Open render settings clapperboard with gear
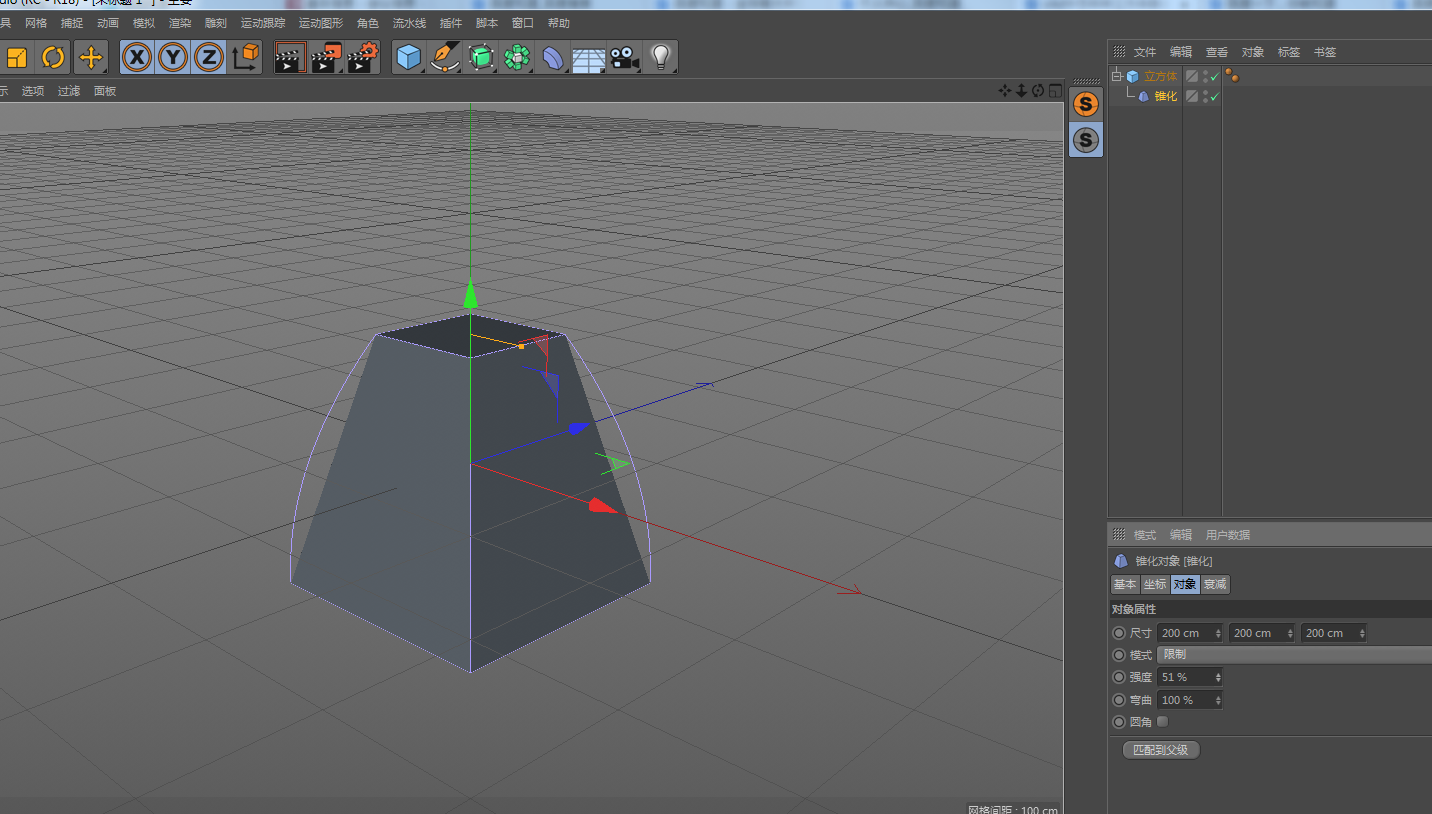 coord(362,58)
